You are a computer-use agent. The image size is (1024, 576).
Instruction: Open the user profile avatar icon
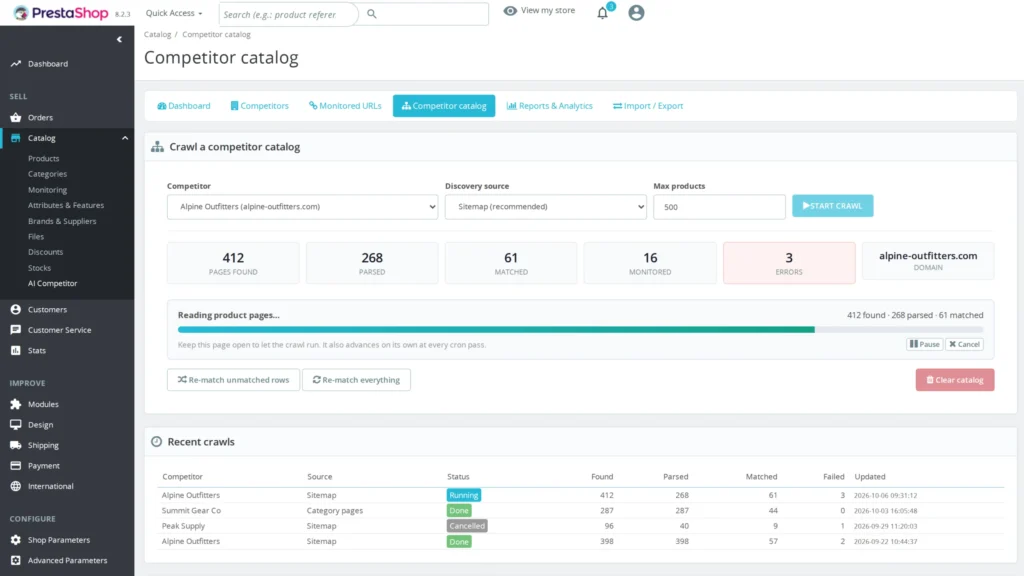pos(636,12)
